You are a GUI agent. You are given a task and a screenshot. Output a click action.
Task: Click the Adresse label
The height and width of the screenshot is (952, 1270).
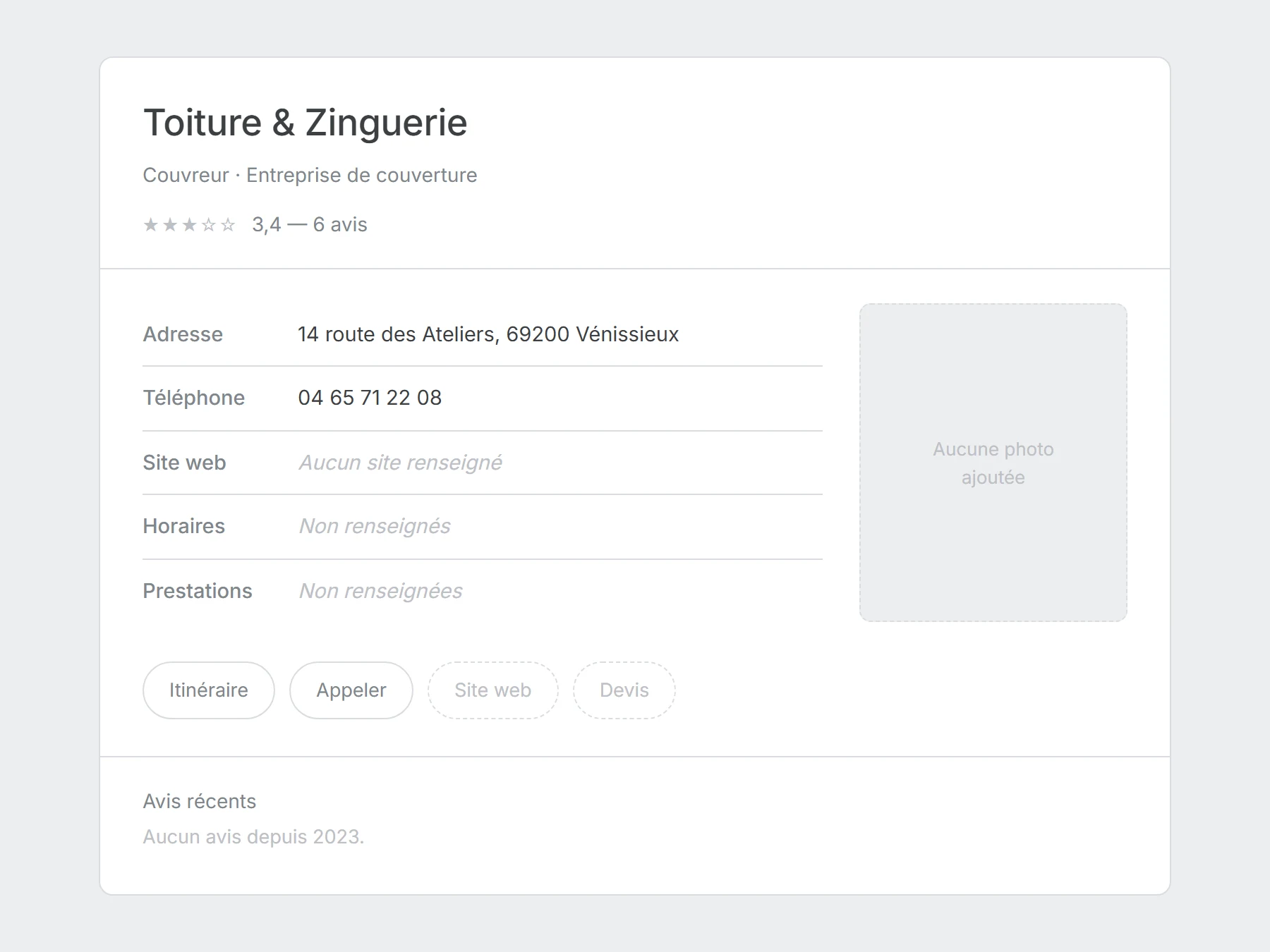point(183,334)
